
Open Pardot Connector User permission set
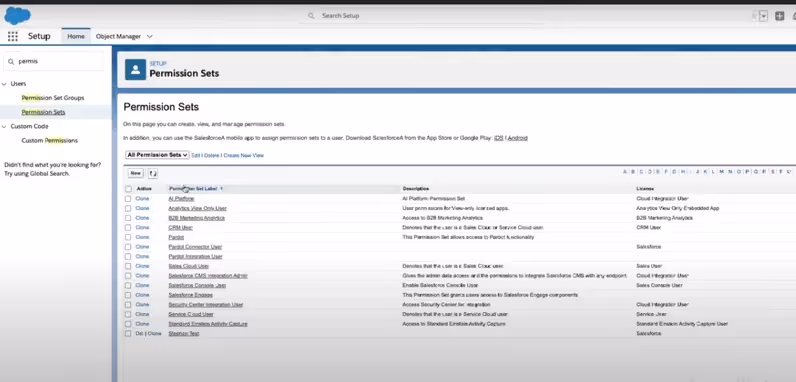coord(195,247)
